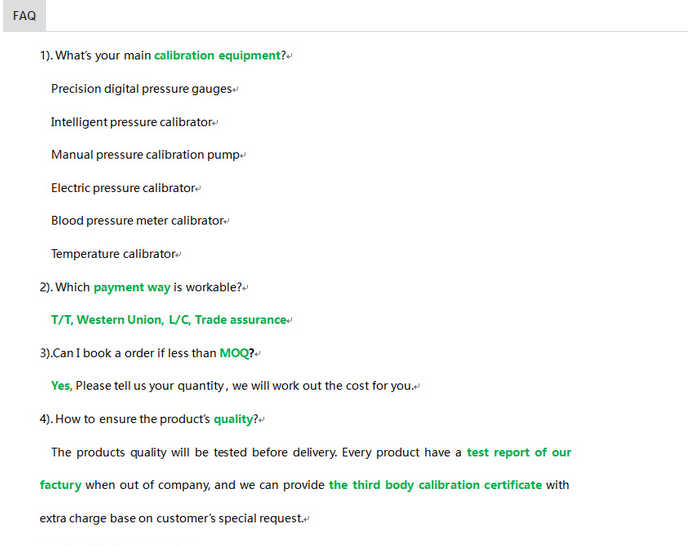Click 'the third body calibration certificate' text
688x546 pixels.
(x=435, y=485)
